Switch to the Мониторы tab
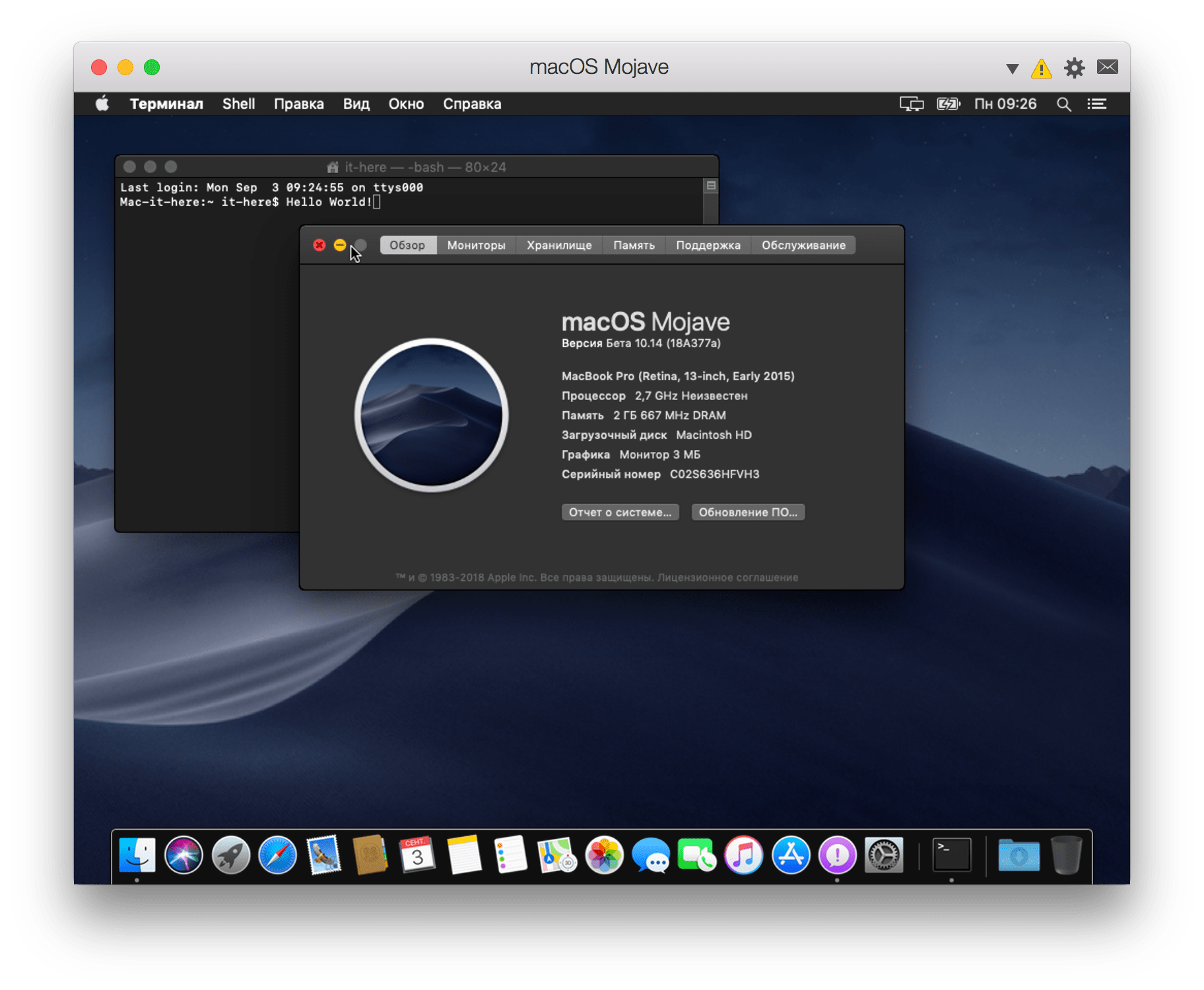 (x=476, y=246)
